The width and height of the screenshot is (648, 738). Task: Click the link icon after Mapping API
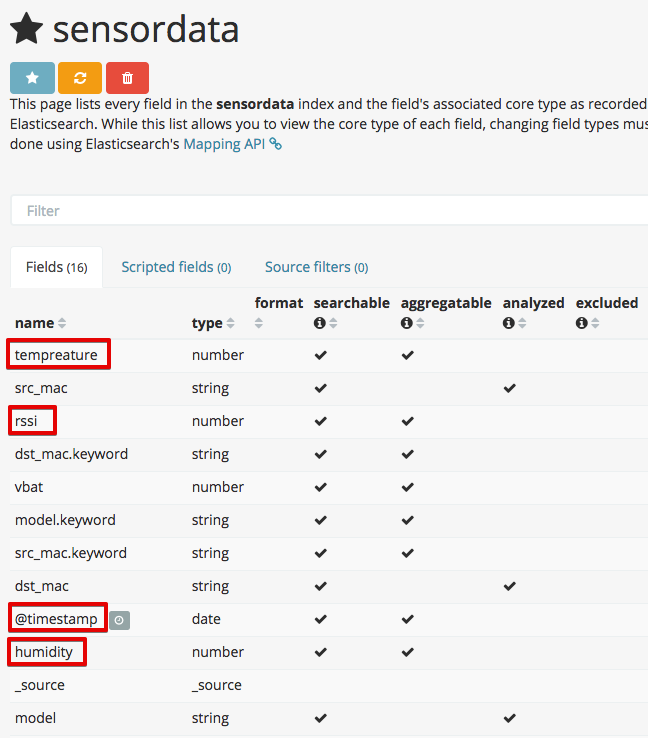coord(276,144)
